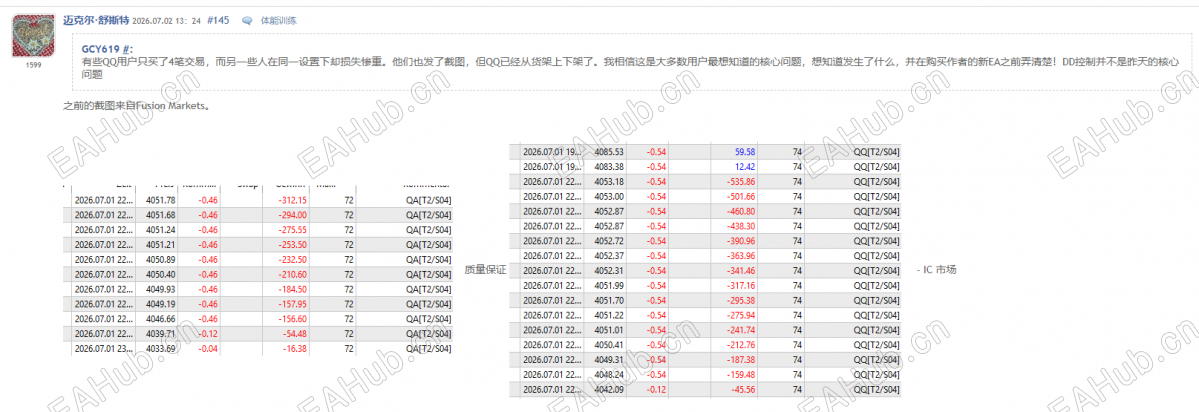Select price 4083.38 in the QQ table
Viewport: 1199px width, 412px height.
click(609, 166)
